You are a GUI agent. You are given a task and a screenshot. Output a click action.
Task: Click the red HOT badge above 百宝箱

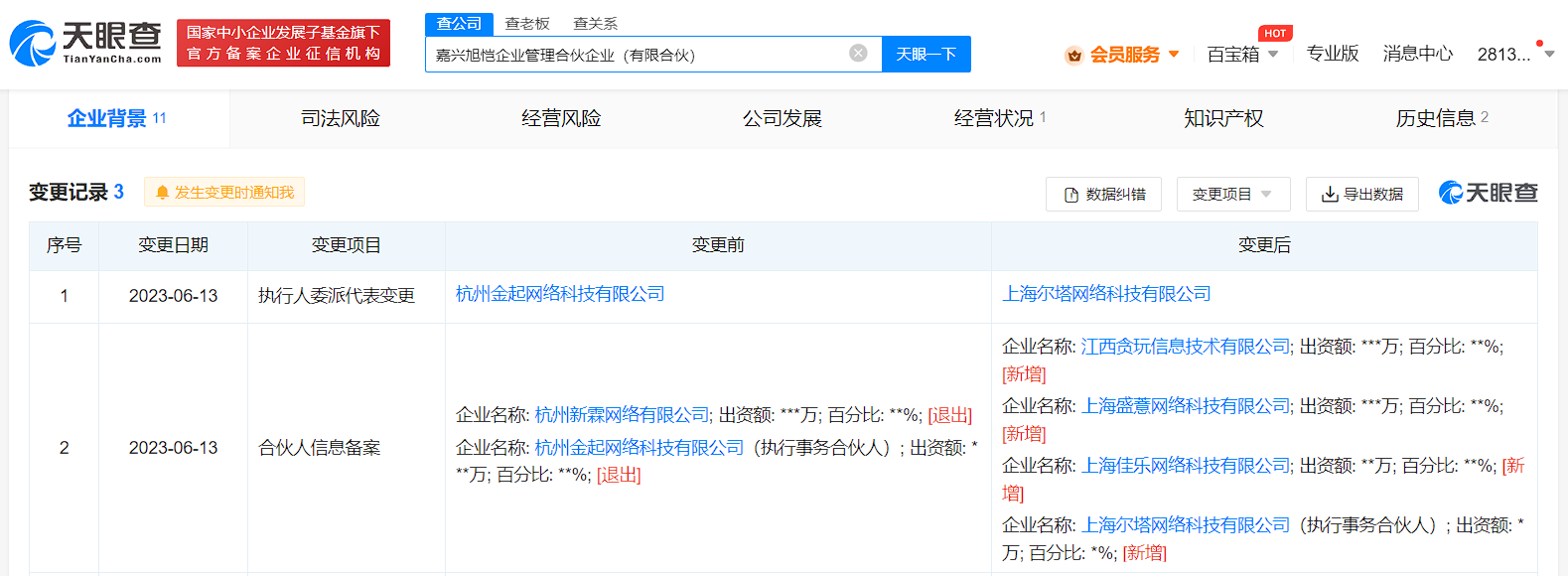tap(1275, 34)
